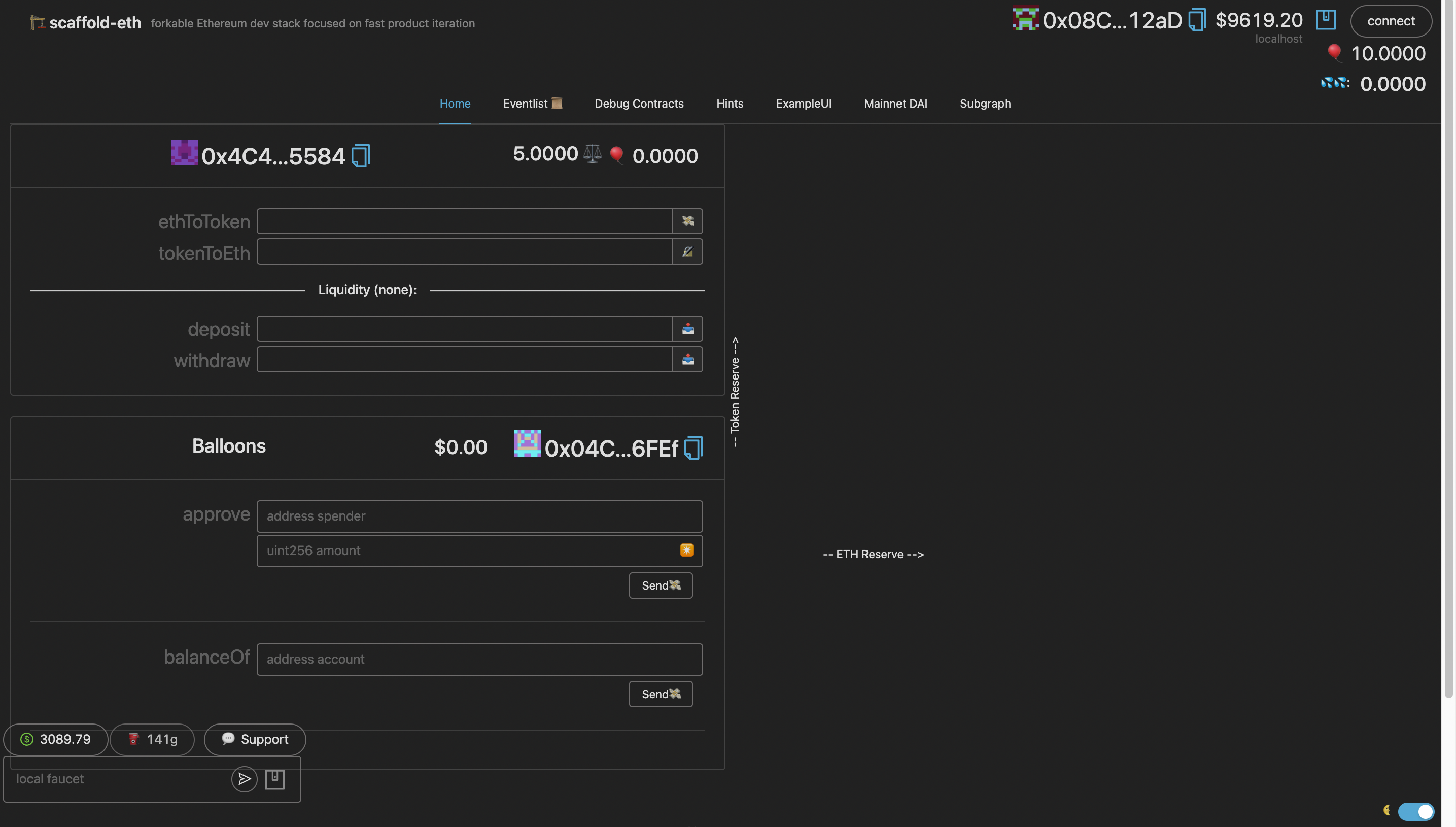
Task: Click the Support chat button
Action: [255, 739]
